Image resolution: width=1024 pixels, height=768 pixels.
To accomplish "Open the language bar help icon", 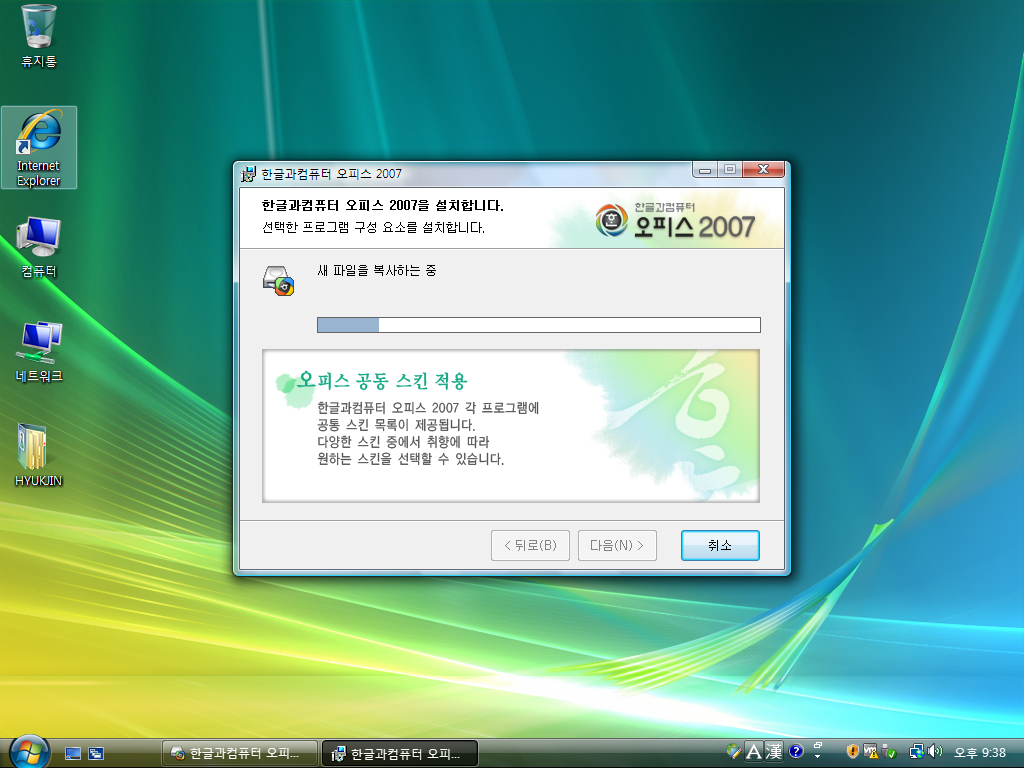I will [x=795, y=752].
